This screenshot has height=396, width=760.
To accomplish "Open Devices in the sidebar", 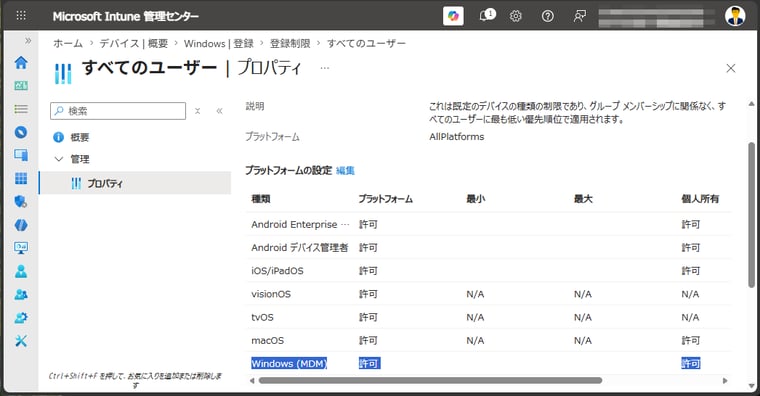I will tap(21, 155).
